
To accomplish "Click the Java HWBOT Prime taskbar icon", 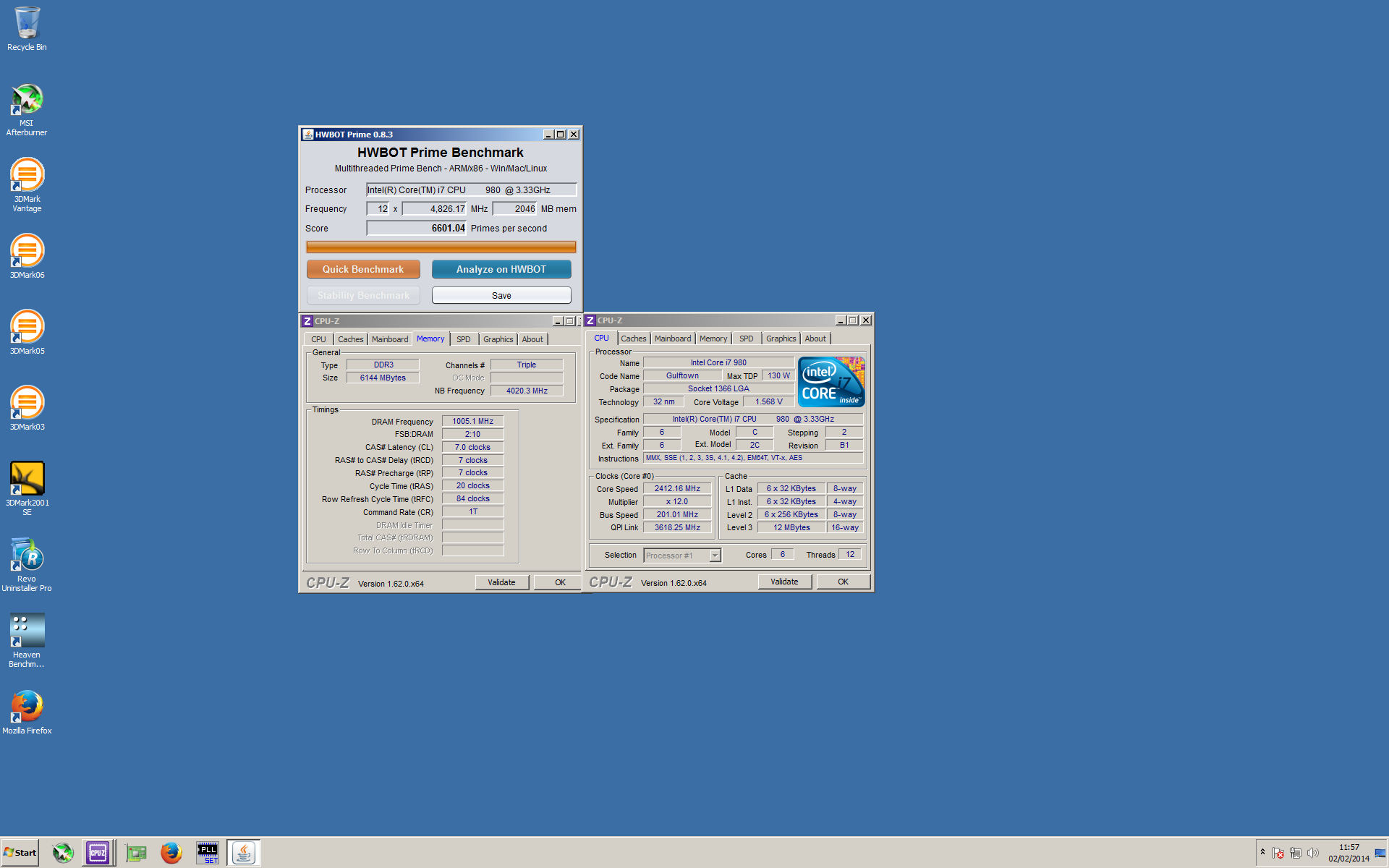I will [x=244, y=853].
